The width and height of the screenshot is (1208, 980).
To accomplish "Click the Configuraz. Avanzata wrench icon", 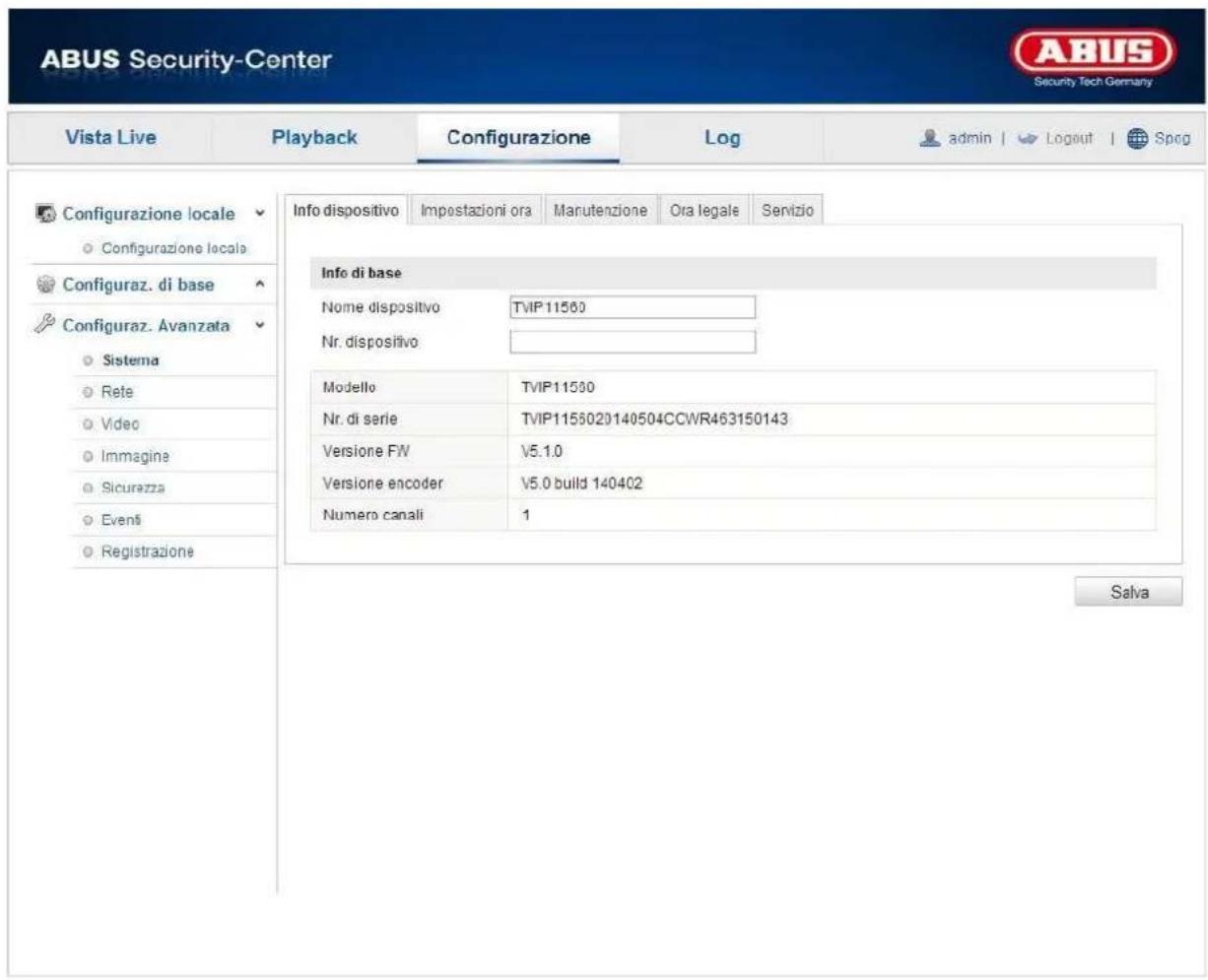I will (x=46, y=324).
